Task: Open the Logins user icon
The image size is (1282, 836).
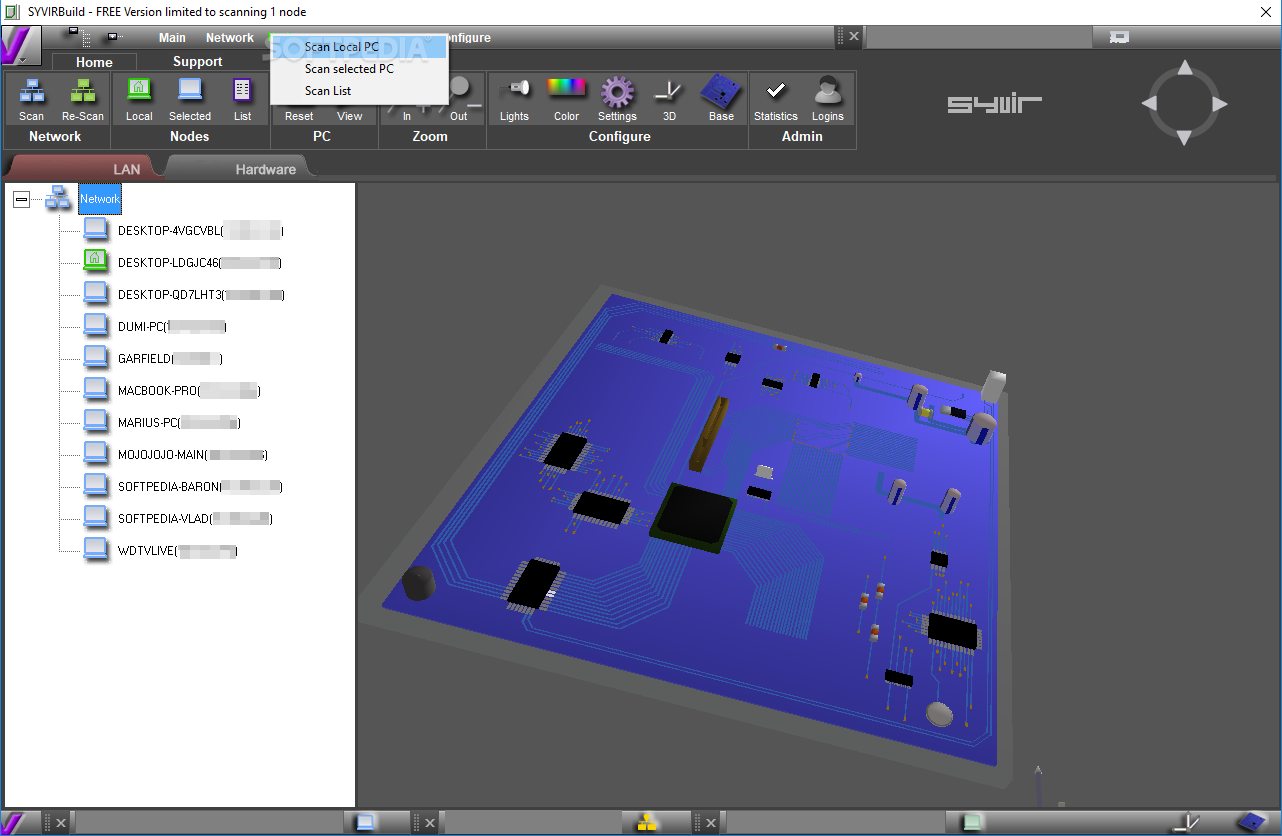Action: tap(827, 98)
